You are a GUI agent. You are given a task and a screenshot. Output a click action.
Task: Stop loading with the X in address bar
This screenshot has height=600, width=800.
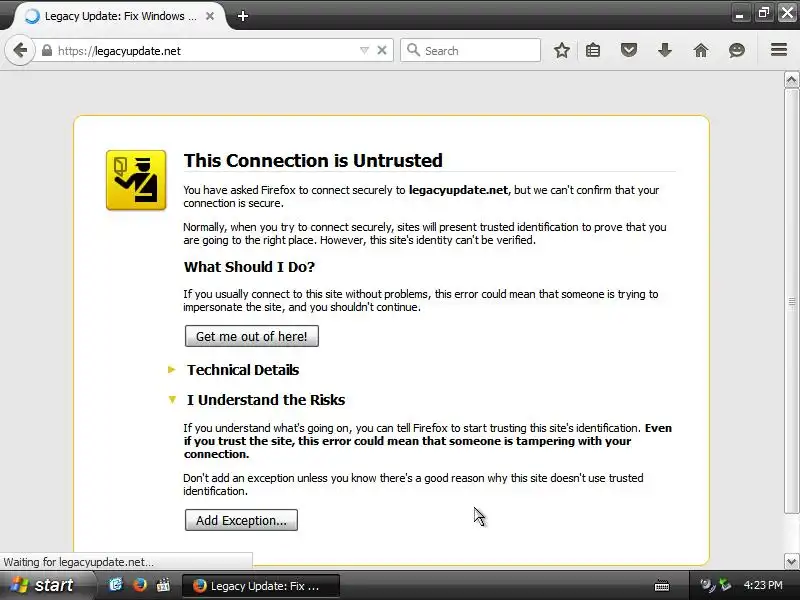click(x=382, y=50)
